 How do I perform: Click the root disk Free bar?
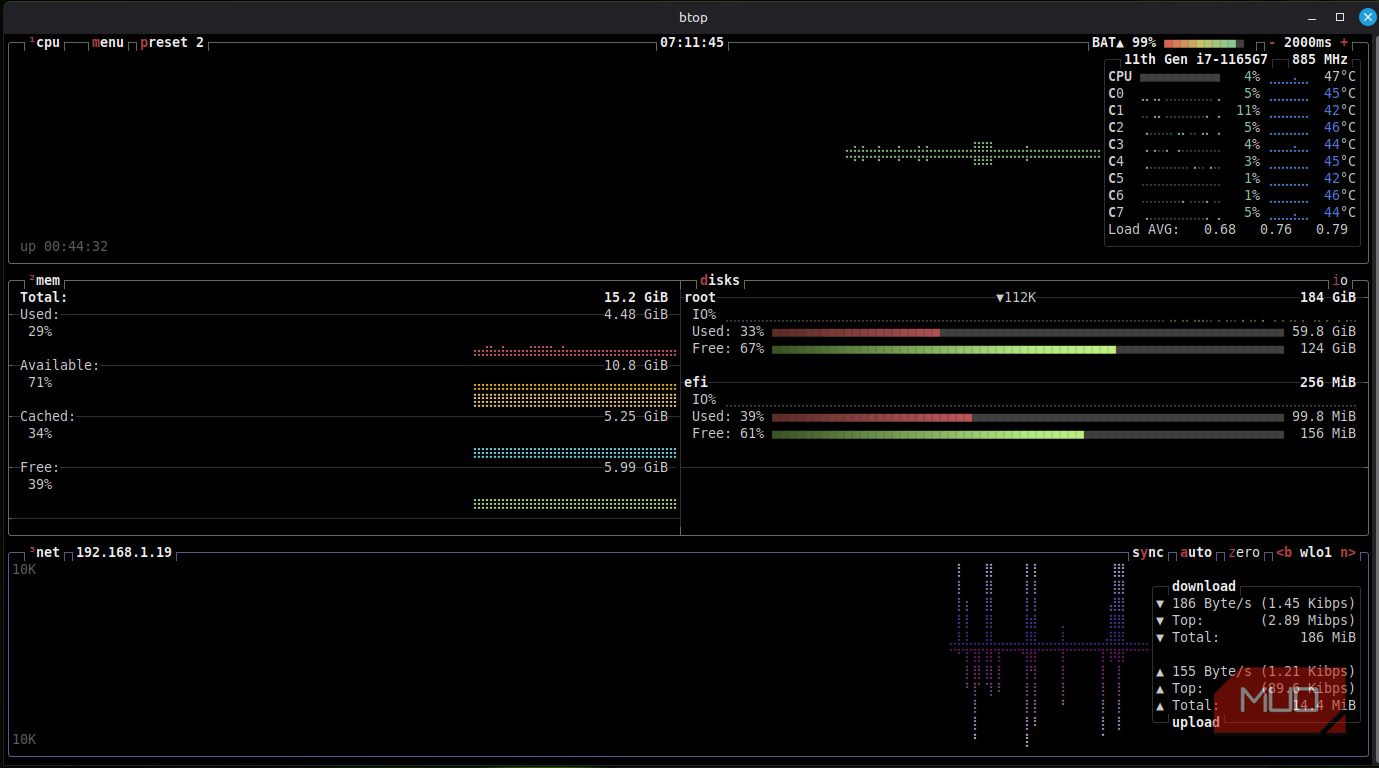tap(1028, 349)
